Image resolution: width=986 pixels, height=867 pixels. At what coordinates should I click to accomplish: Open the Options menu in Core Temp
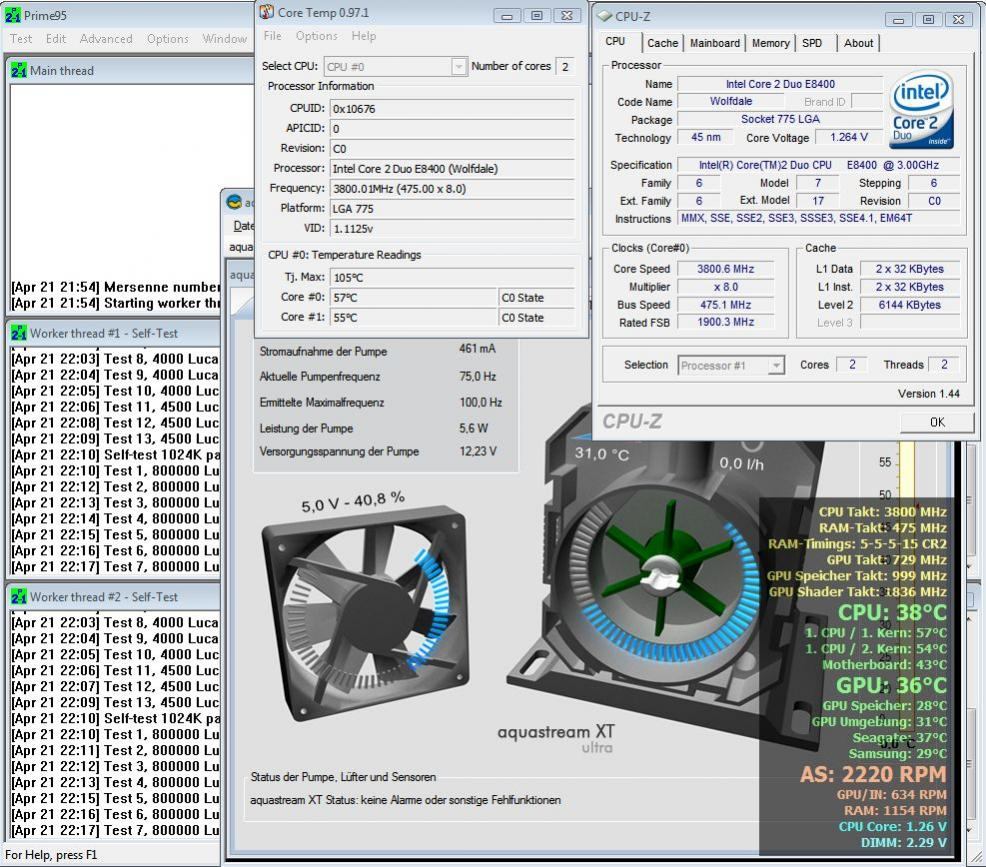316,36
